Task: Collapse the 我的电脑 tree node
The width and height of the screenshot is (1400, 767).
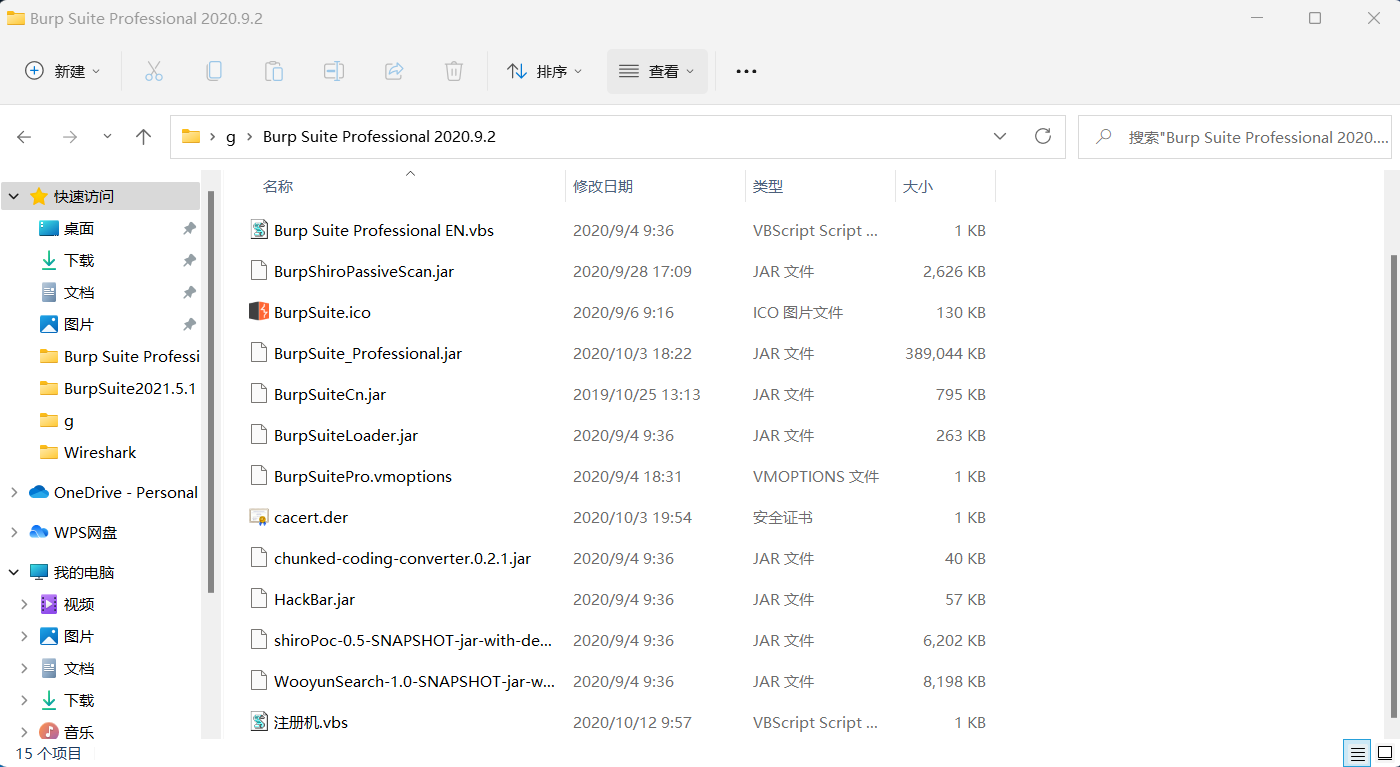Action: tap(14, 572)
